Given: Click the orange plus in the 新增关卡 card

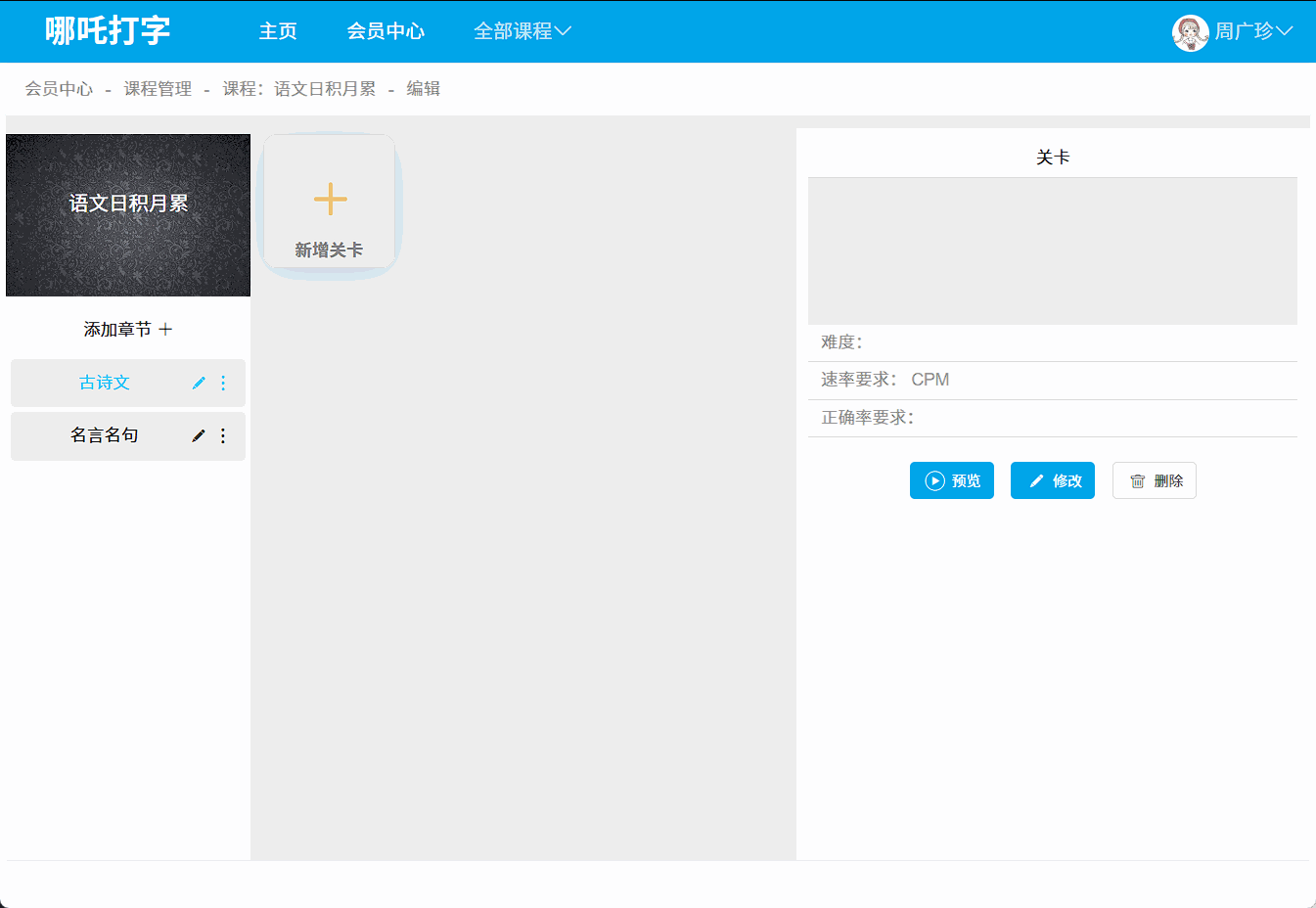Looking at the screenshot, I should coord(330,199).
